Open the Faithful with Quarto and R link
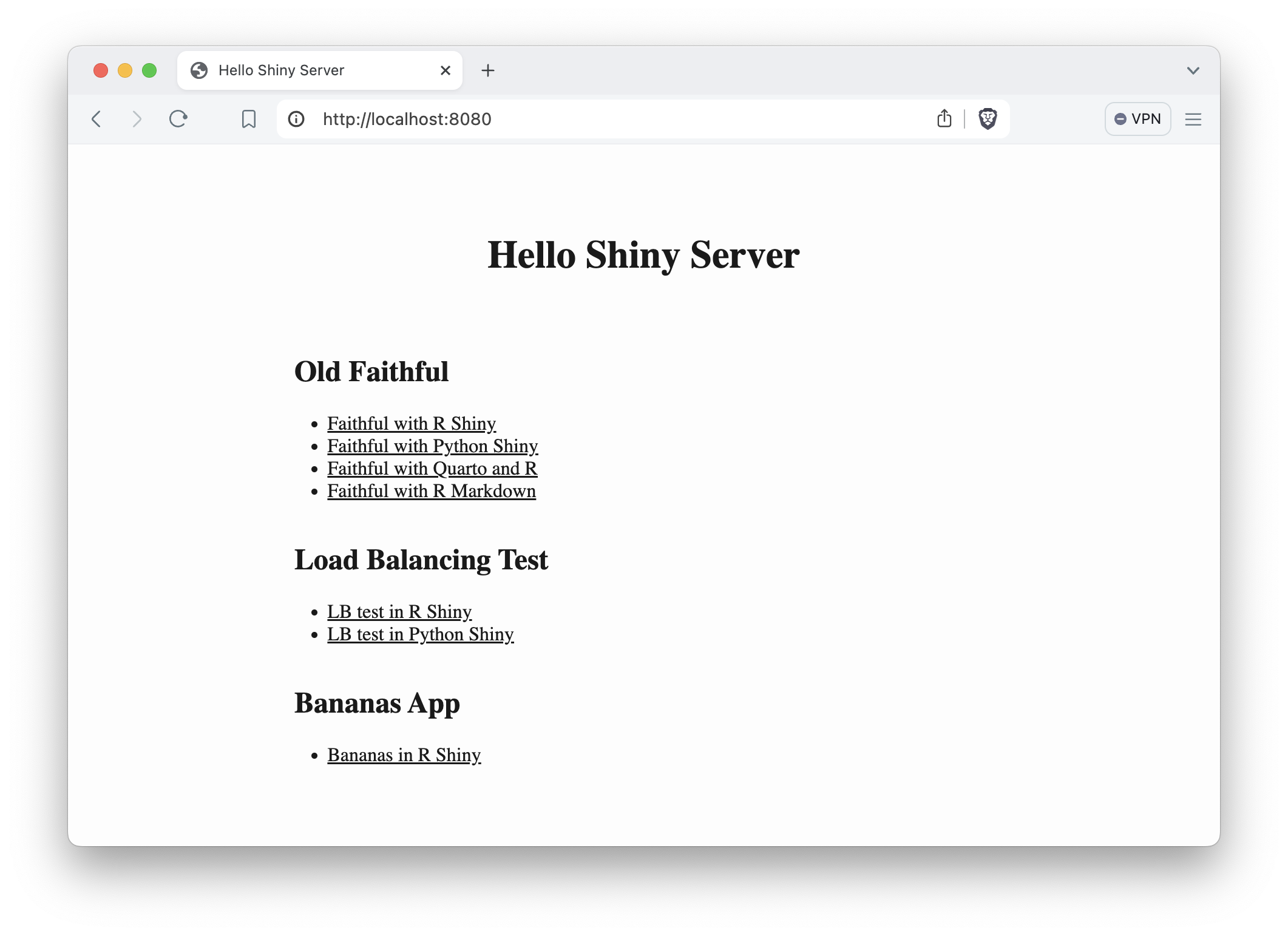 point(432,468)
